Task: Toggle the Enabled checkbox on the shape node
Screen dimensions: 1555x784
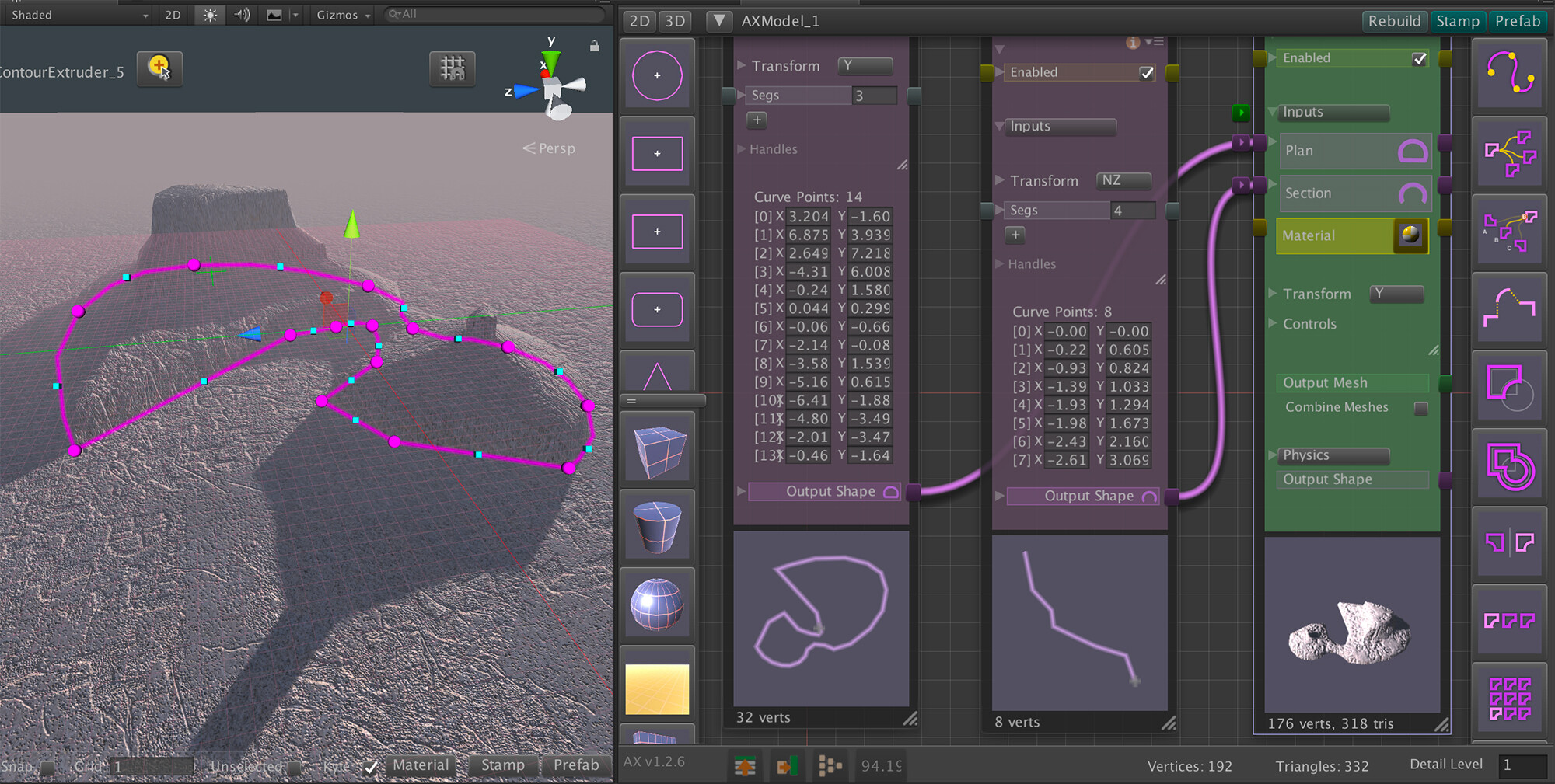Action: pos(1148,72)
